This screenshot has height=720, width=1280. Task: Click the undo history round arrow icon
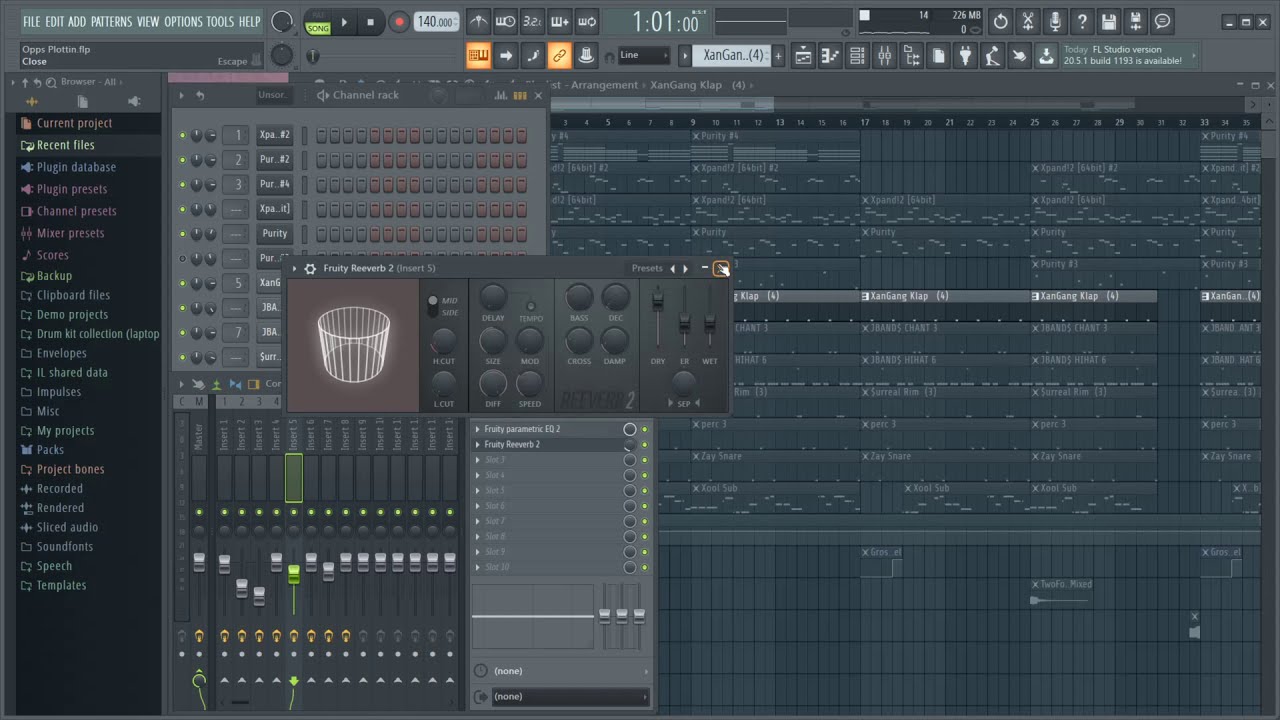point(1000,21)
